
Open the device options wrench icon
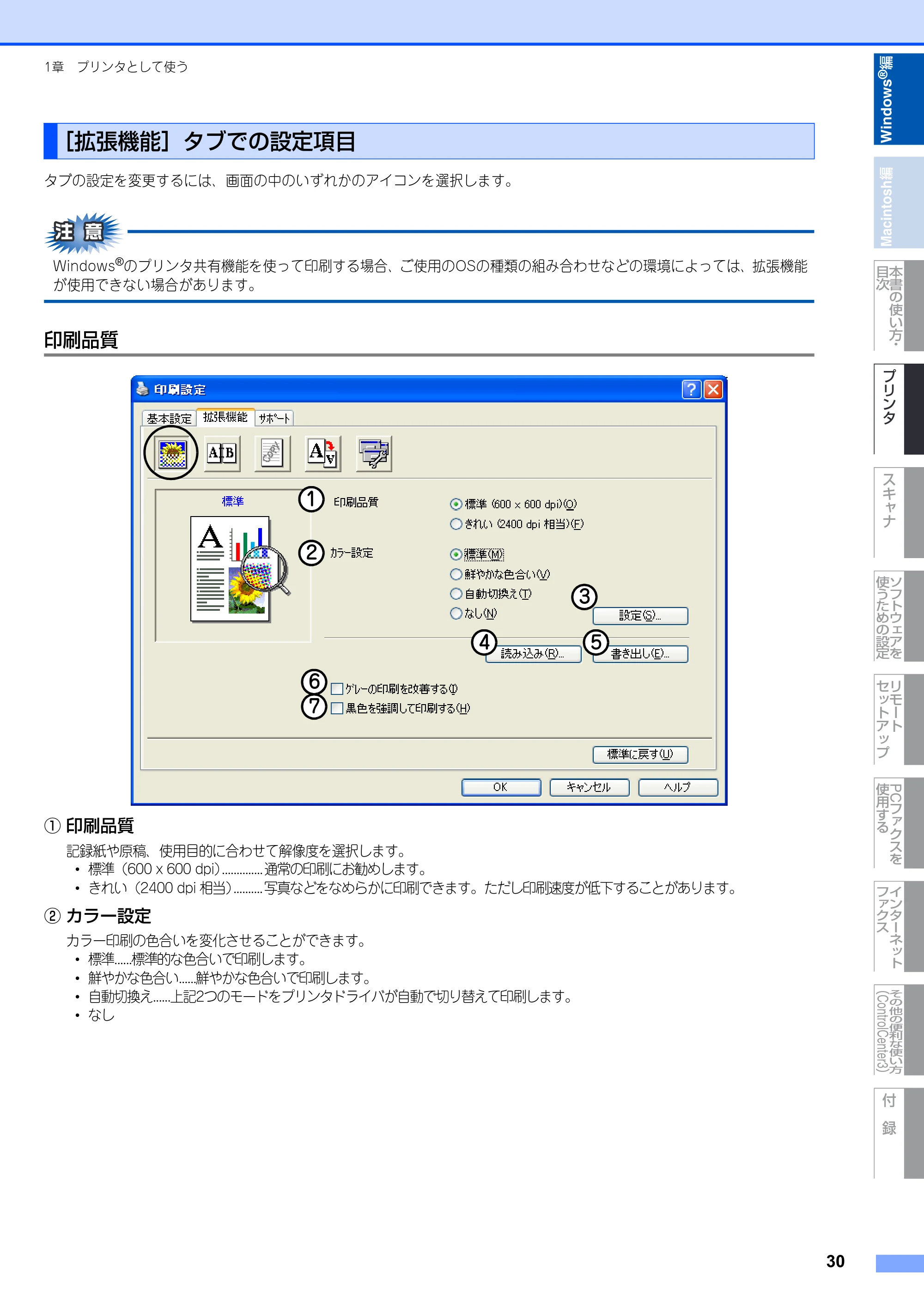(x=374, y=453)
